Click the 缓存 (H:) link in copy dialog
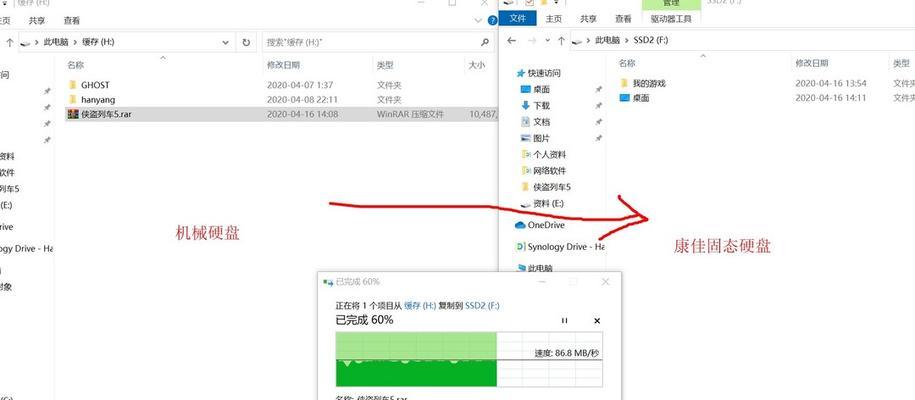 [x=420, y=305]
